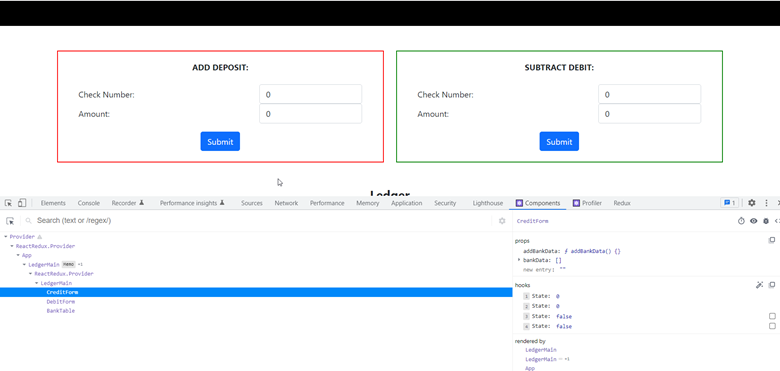780x371 pixels.
Task: Collapse the nested ReactRedux.Provider node arrow
Action: point(30,274)
